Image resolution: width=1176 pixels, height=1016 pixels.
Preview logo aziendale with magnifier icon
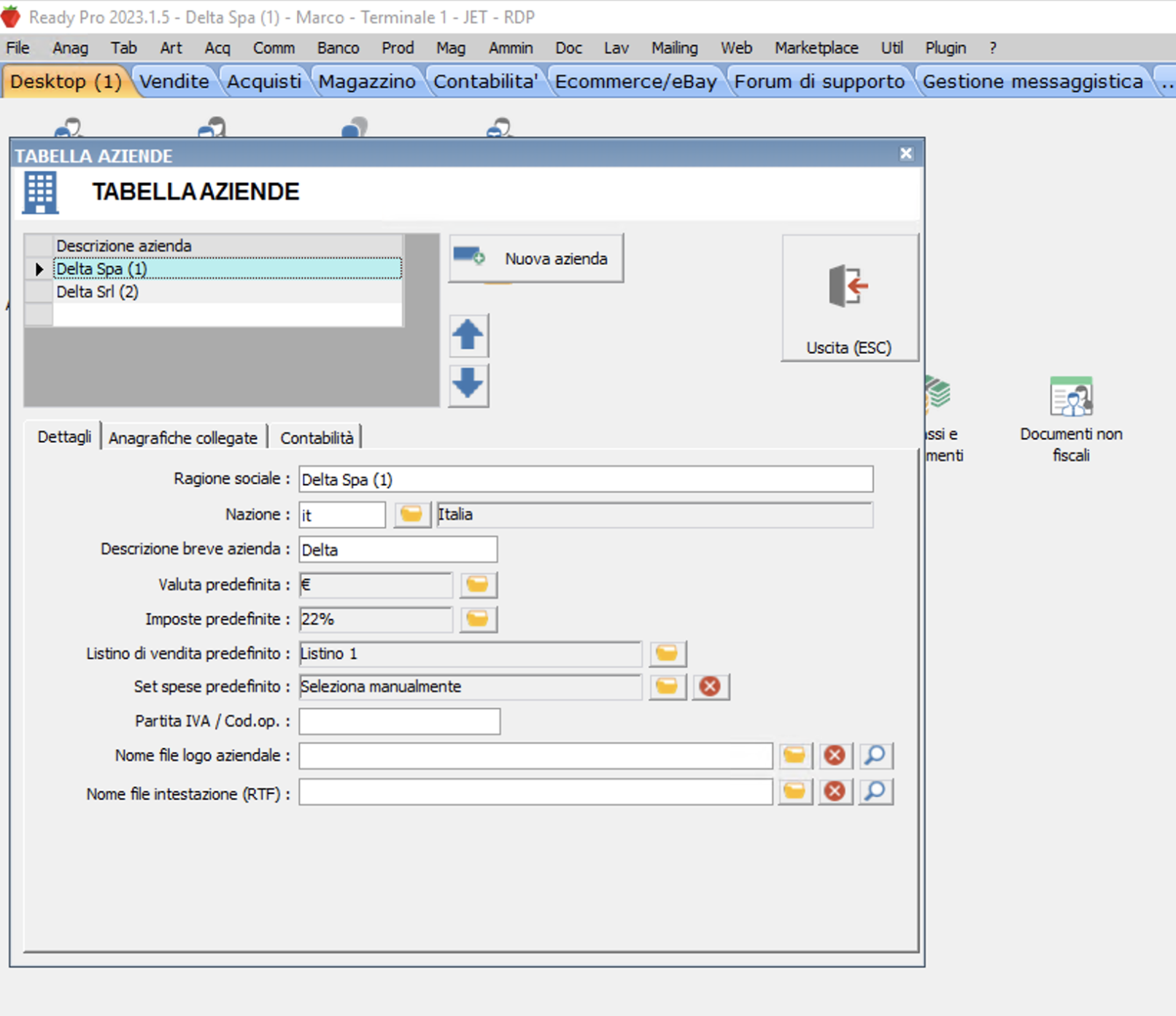875,755
